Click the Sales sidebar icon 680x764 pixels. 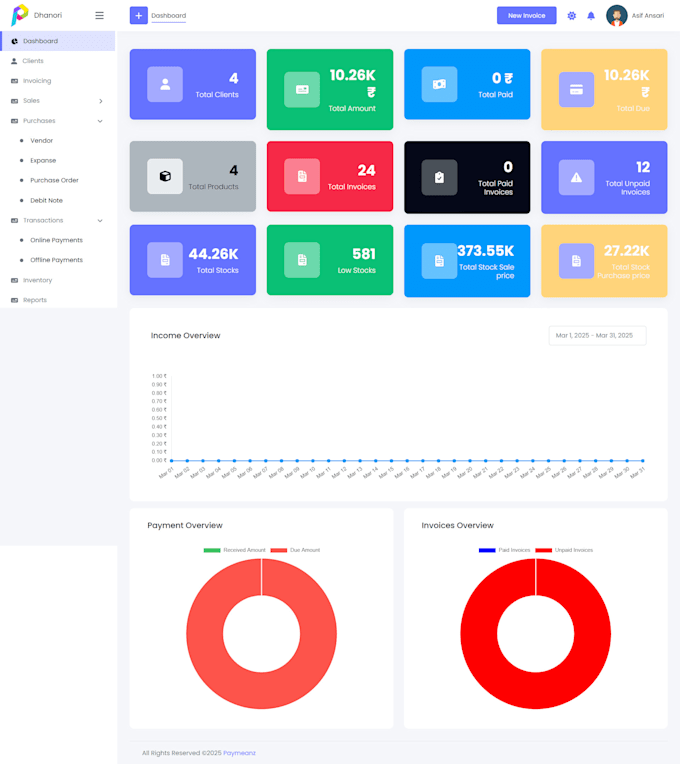point(15,101)
